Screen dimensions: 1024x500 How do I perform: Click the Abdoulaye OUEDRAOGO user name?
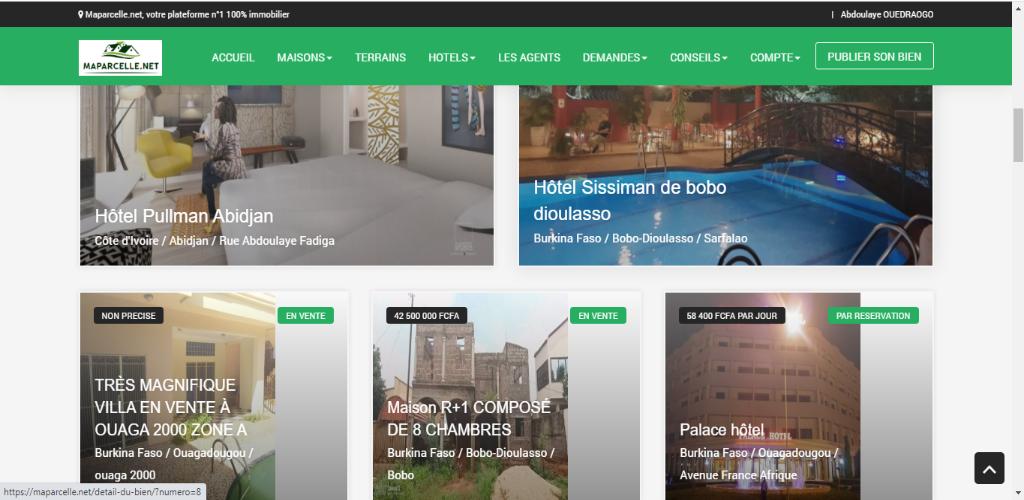(887, 14)
